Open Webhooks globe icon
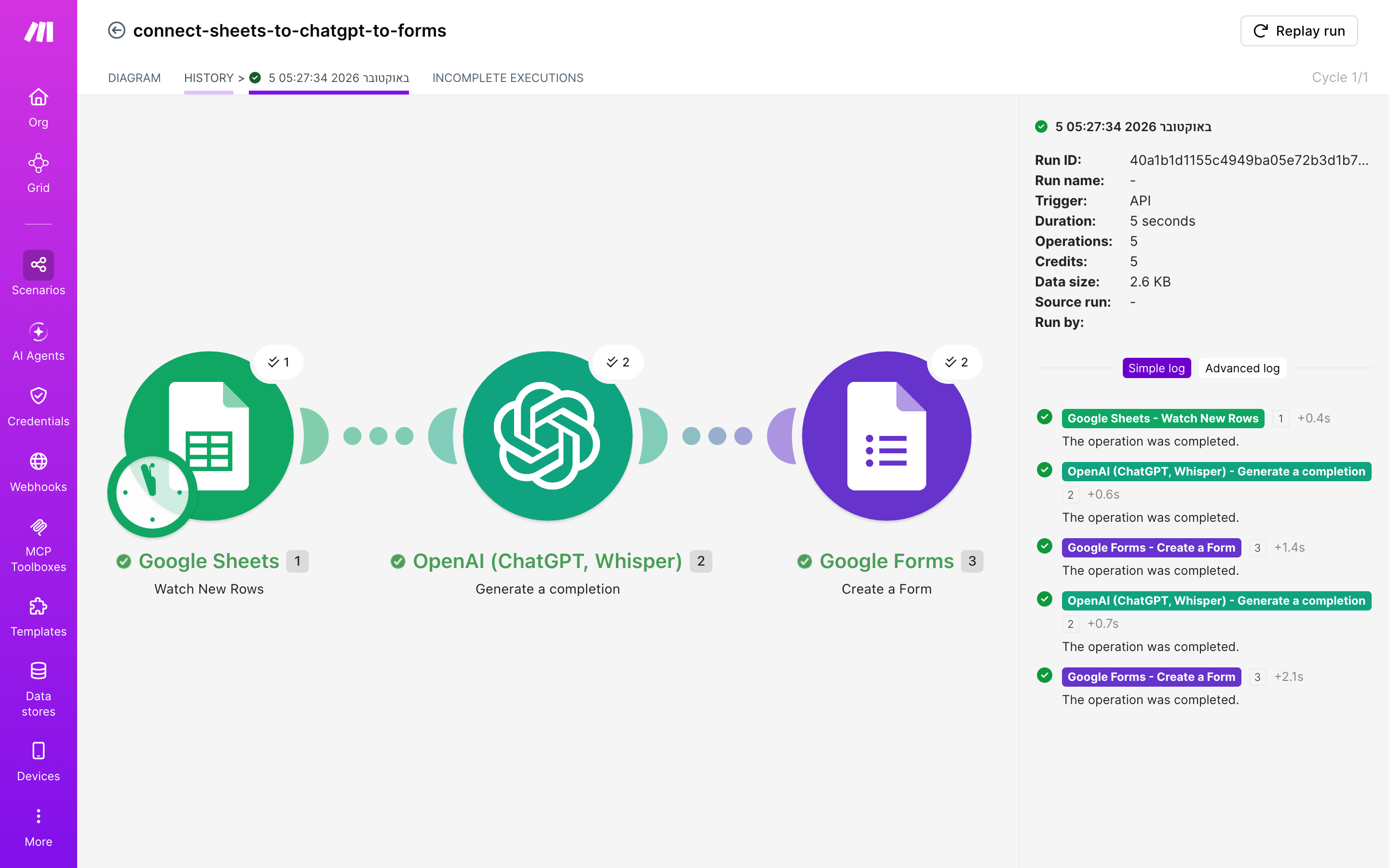Screen dimensions: 1389x868 tap(39, 461)
